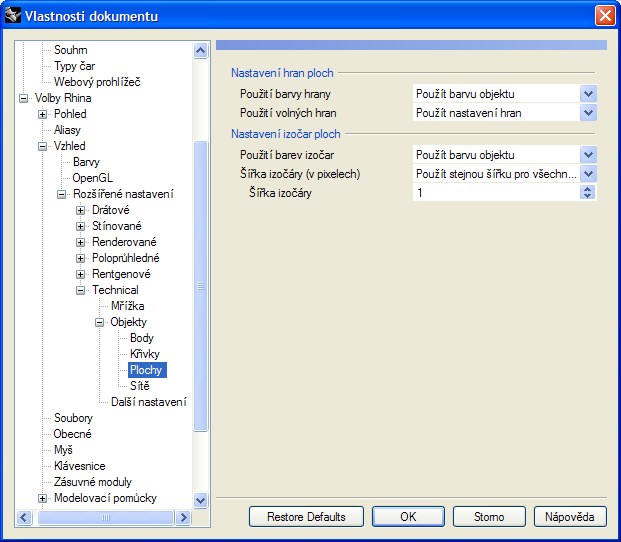
Task: Select the Mřížka tree item
Action: pos(128,306)
